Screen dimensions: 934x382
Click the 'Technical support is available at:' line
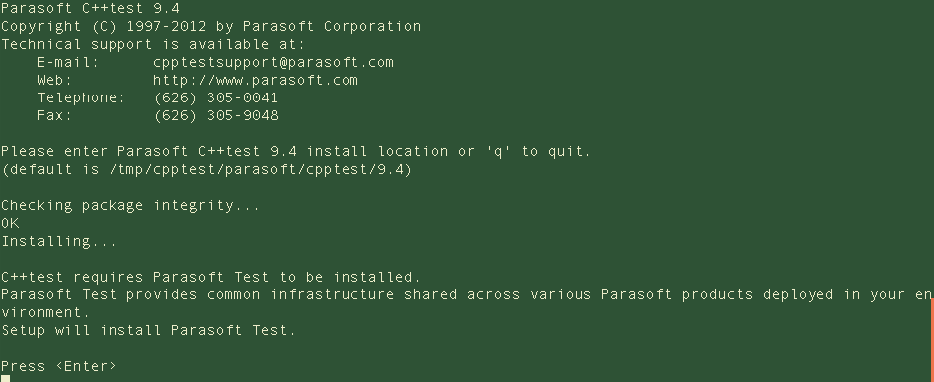click(153, 45)
